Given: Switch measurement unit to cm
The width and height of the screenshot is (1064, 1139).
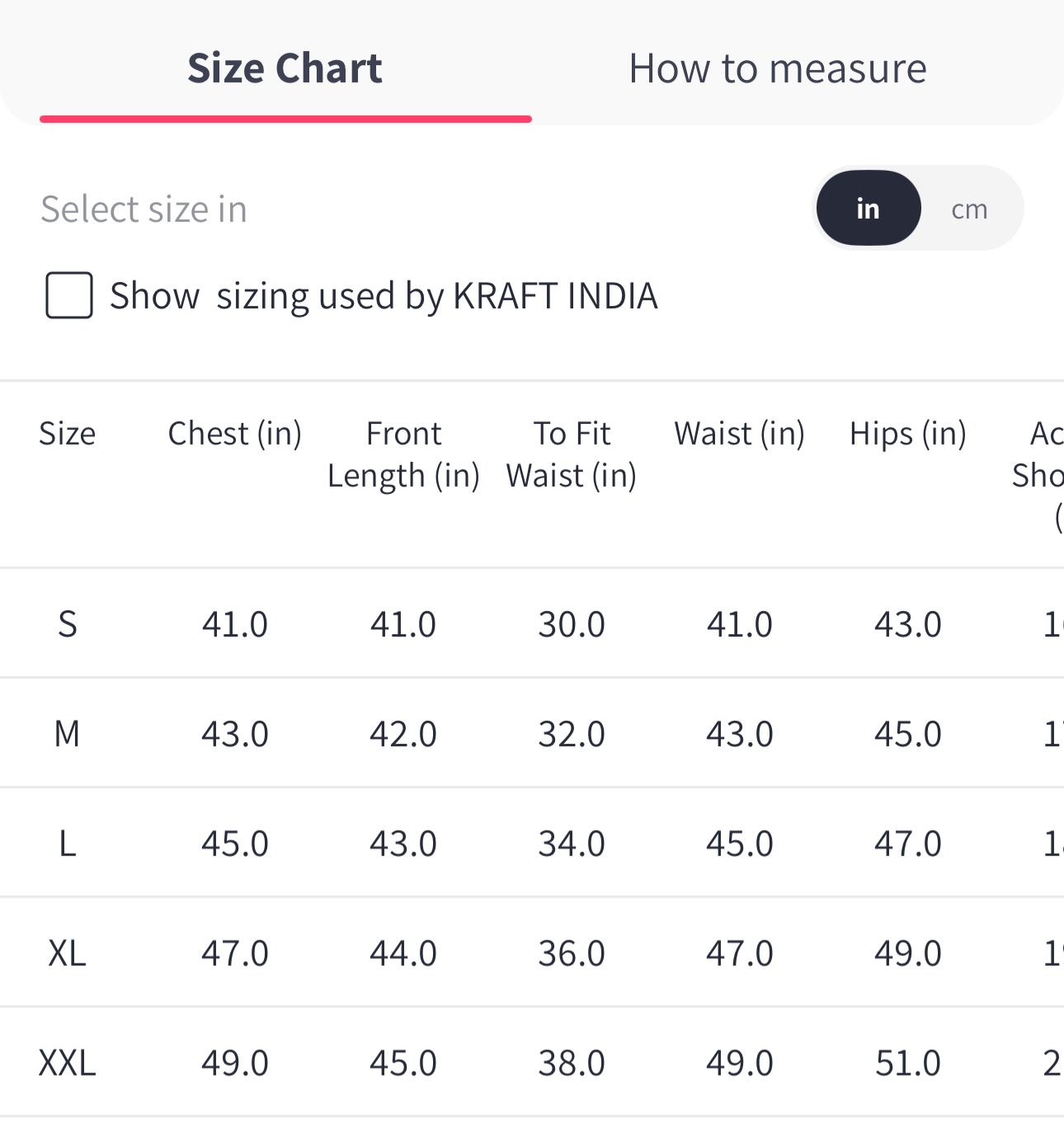Looking at the screenshot, I should click(970, 209).
